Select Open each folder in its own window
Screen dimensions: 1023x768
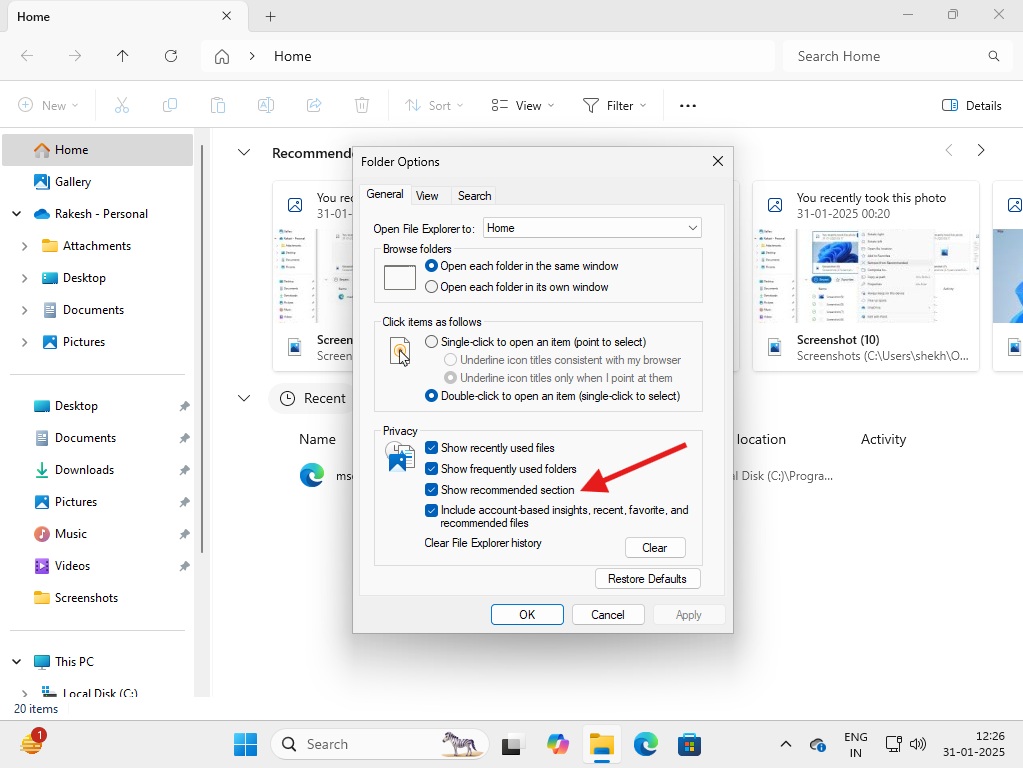(x=432, y=287)
